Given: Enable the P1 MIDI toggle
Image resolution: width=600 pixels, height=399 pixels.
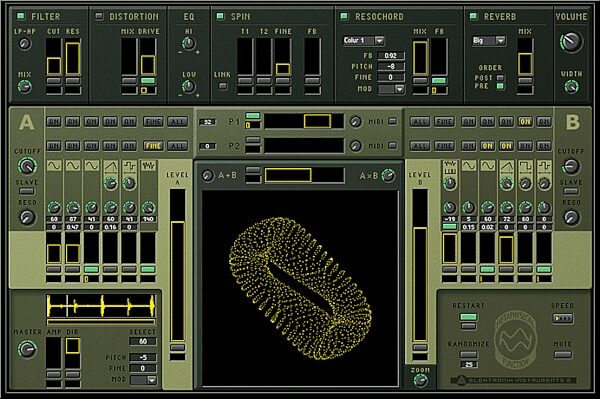Looking at the screenshot, I should pos(392,121).
